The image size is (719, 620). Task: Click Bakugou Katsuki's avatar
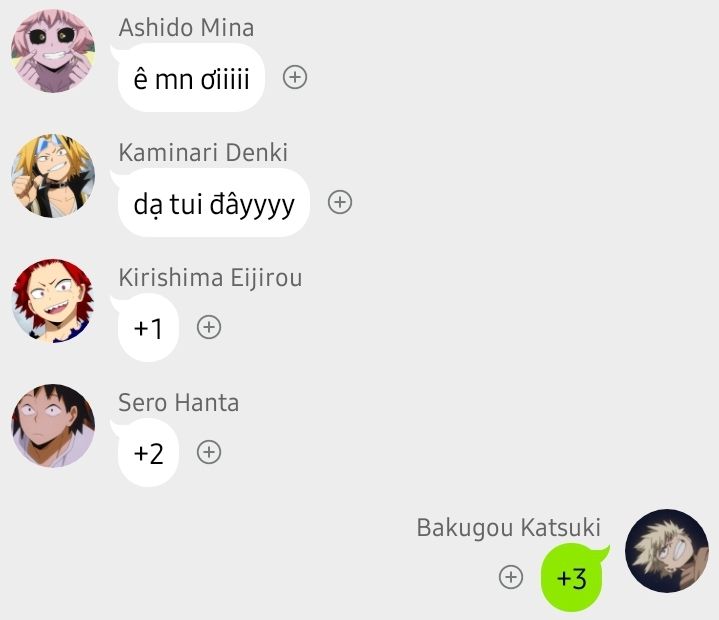(667, 551)
